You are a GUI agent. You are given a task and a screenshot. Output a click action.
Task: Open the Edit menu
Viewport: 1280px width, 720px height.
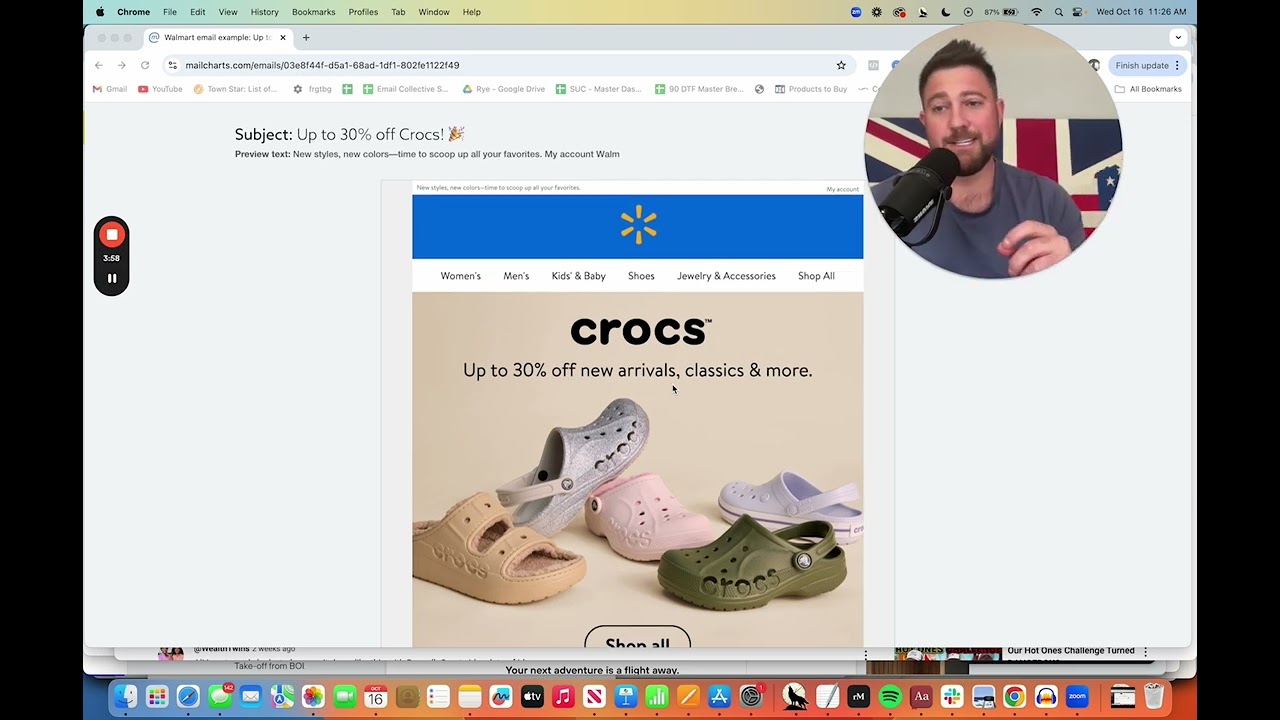(x=198, y=12)
